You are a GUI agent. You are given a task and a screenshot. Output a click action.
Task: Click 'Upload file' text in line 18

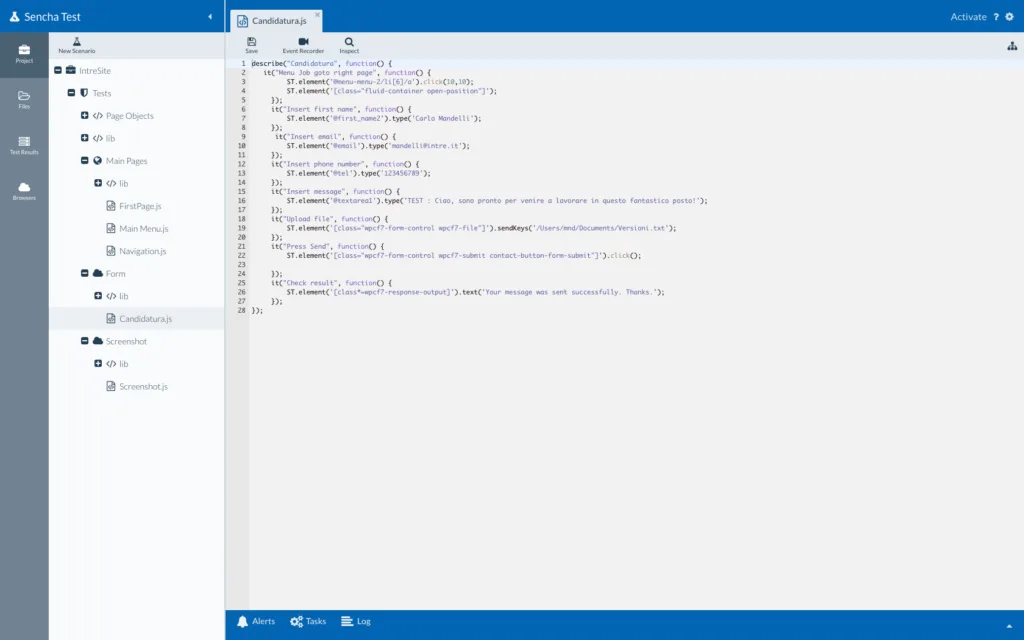click(x=308, y=219)
